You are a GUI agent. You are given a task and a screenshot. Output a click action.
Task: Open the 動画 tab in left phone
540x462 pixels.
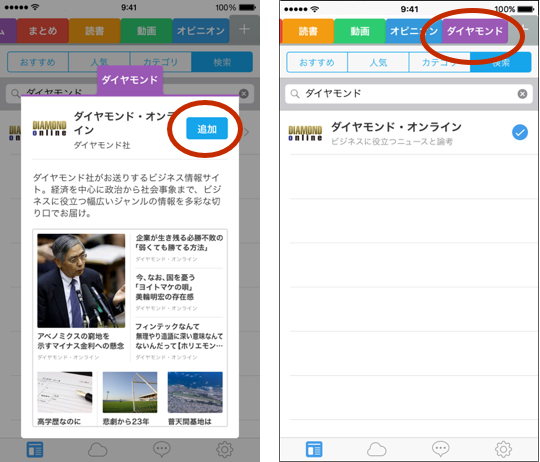[146, 31]
